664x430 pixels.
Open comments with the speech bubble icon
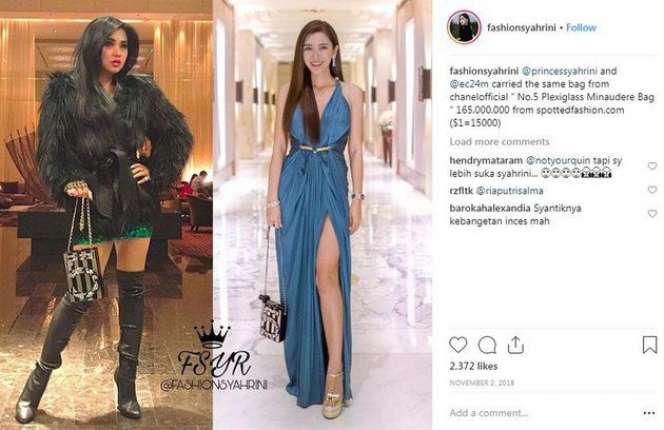click(x=487, y=345)
